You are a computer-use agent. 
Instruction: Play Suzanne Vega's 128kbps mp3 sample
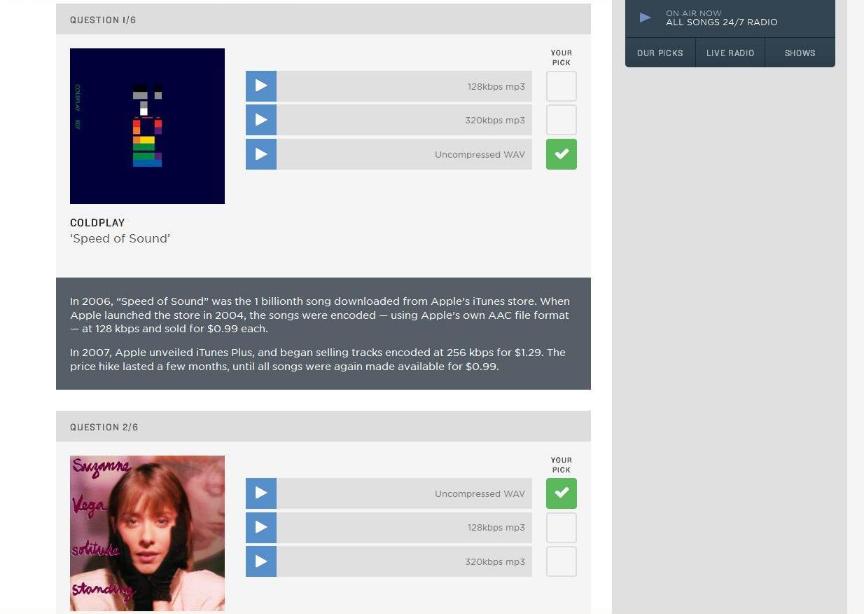click(261, 527)
